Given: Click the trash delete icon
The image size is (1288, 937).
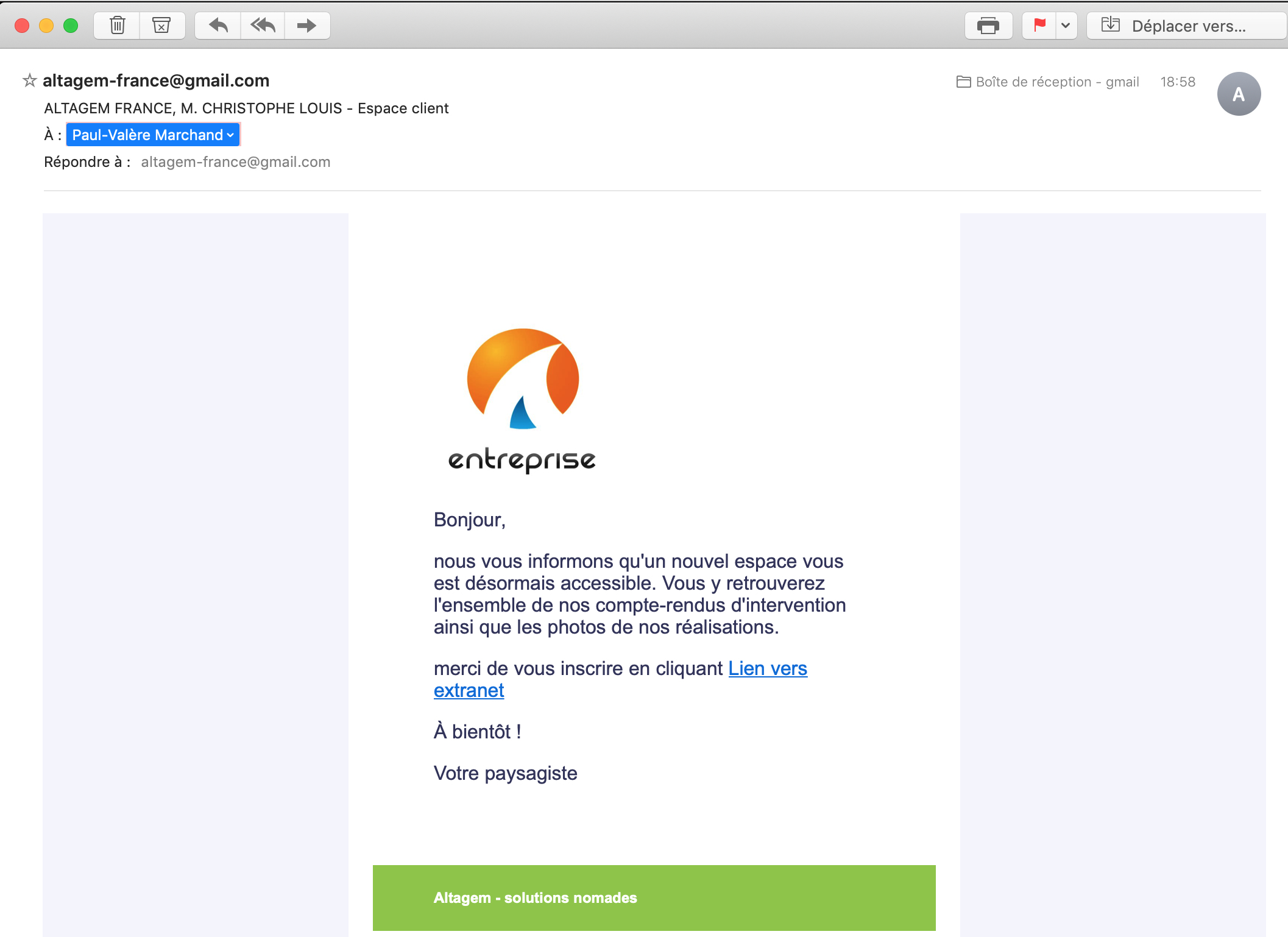Looking at the screenshot, I should [117, 26].
